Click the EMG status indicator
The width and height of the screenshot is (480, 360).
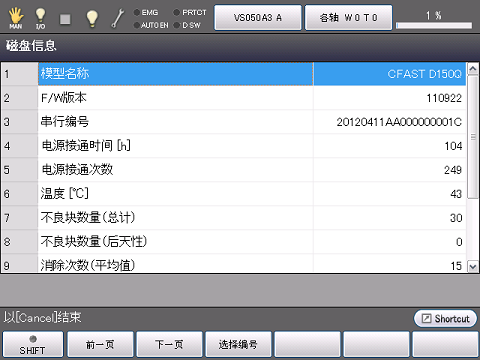[146, 13]
